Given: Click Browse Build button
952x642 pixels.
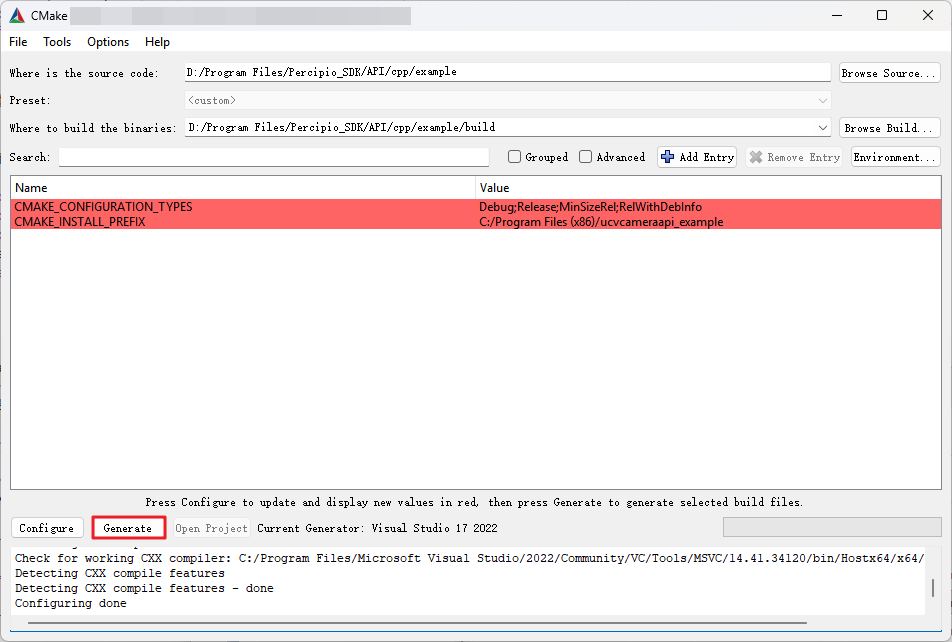Looking at the screenshot, I should pos(889,128).
